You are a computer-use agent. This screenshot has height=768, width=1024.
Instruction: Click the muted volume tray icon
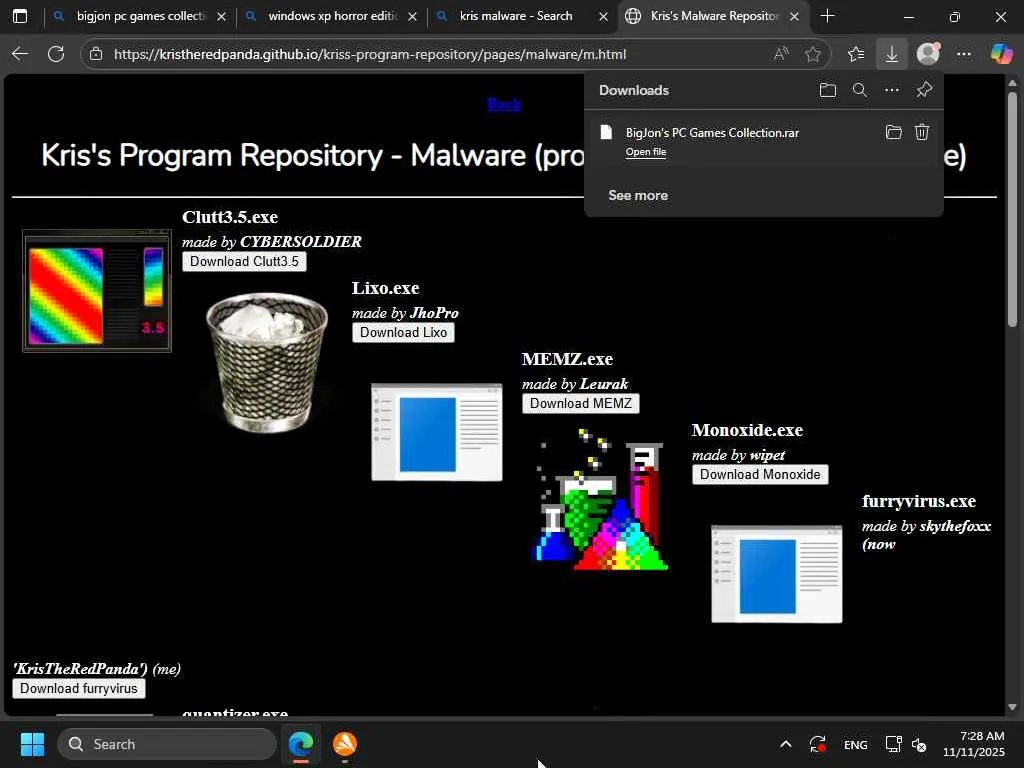pyautogui.click(x=919, y=744)
